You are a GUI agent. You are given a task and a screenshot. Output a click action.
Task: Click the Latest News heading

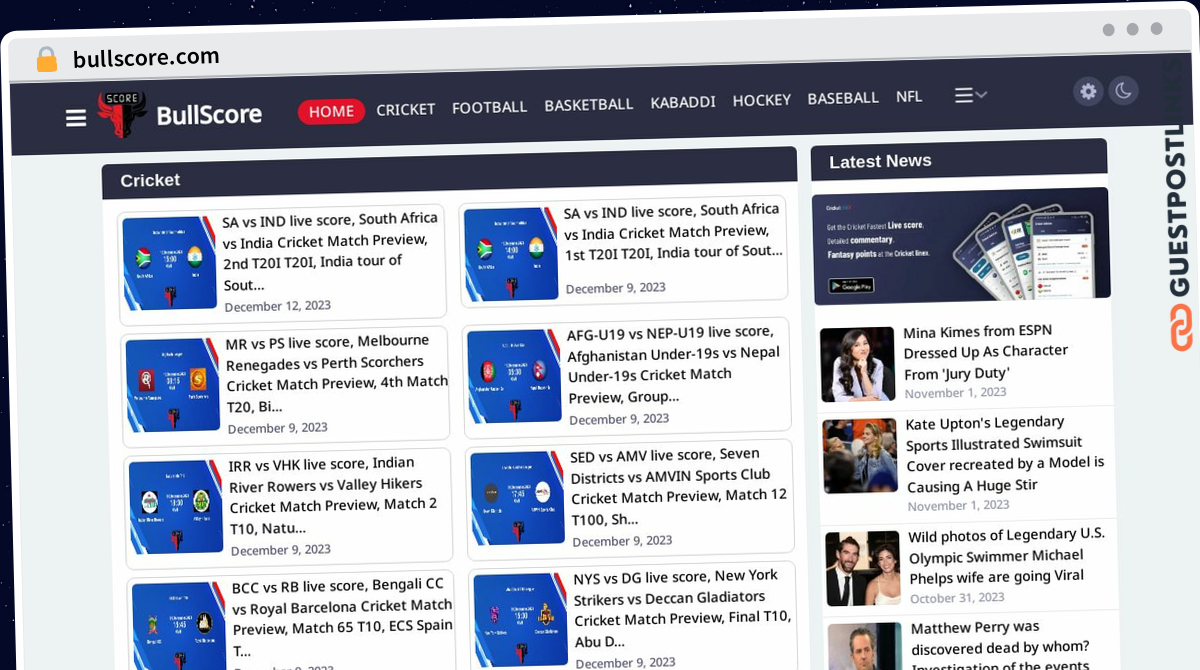(x=880, y=161)
